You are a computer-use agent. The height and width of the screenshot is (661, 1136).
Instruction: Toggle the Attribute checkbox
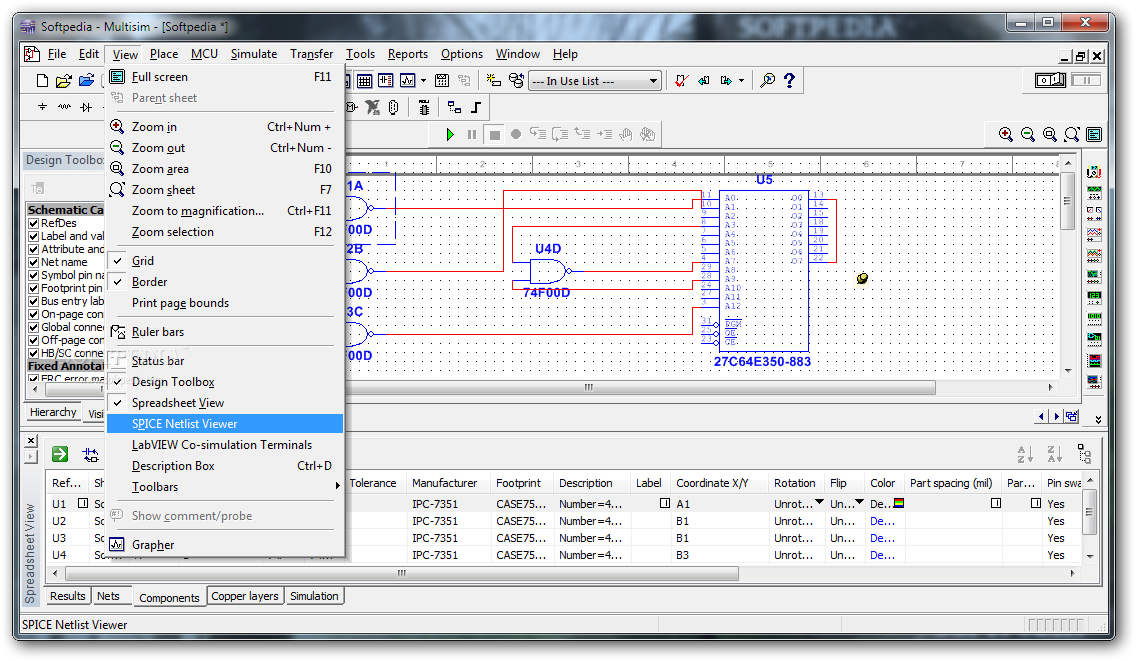pyautogui.click(x=33, y=249)
